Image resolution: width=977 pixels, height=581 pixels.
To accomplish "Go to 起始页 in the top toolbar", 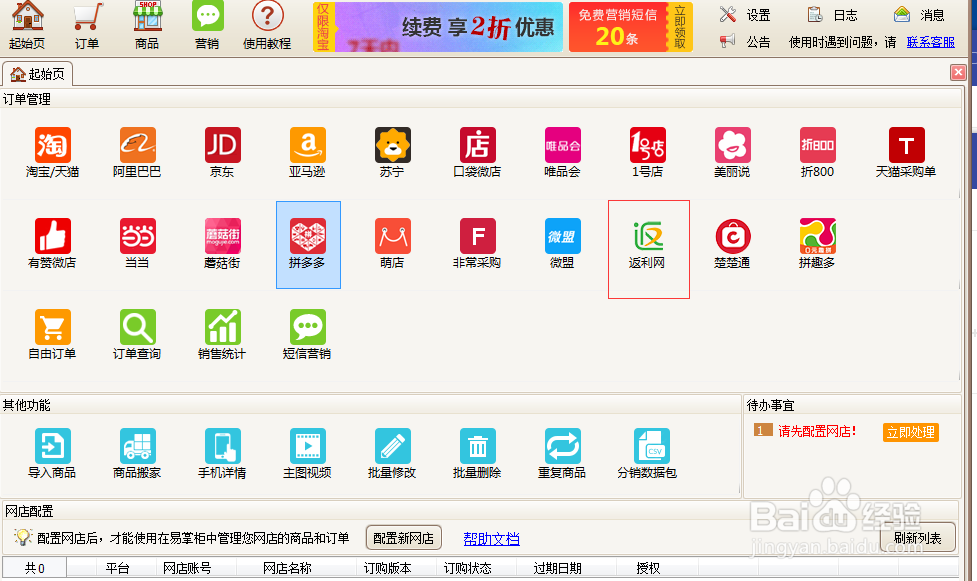I will [x=27, y=26].
